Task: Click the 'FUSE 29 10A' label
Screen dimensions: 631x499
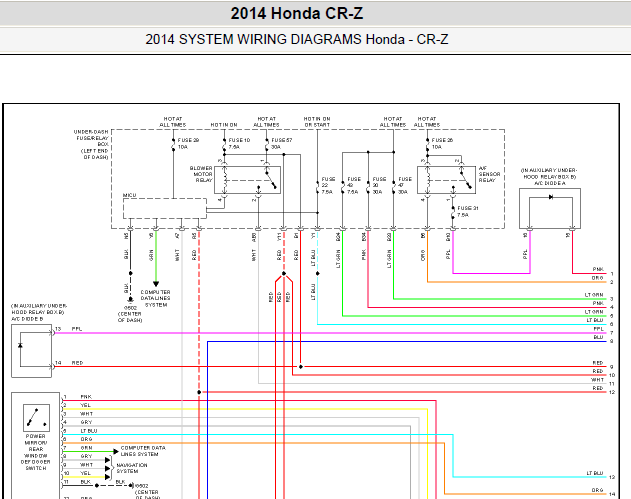Action: [188, 144]
